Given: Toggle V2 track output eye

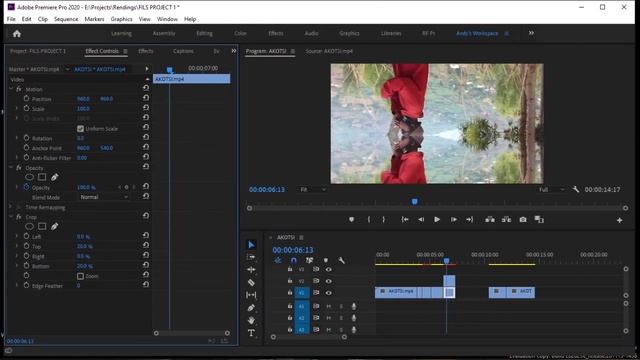Looking at the screenshot, I should (329, 281).
